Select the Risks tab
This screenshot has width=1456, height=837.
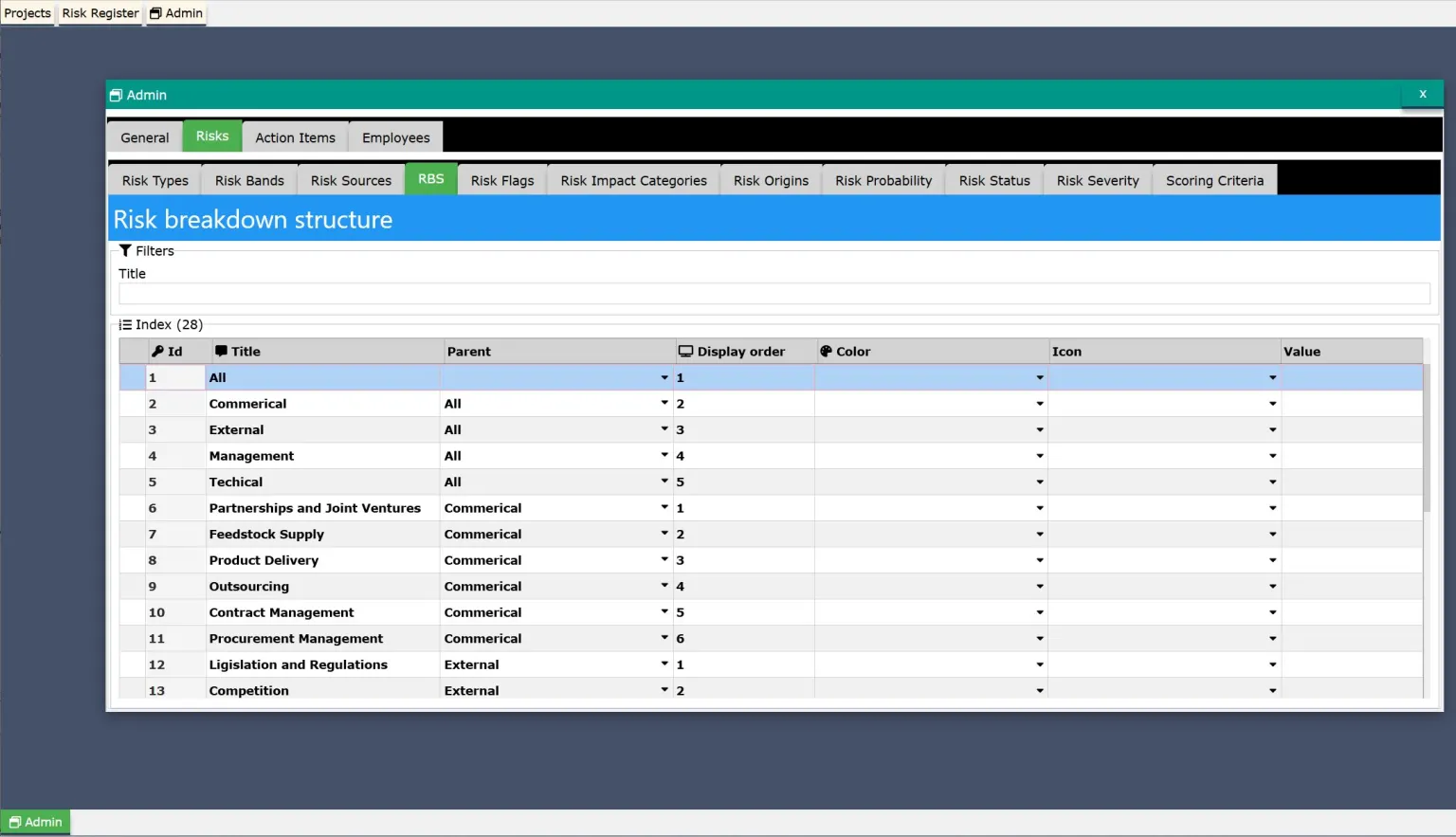[212, 136]
